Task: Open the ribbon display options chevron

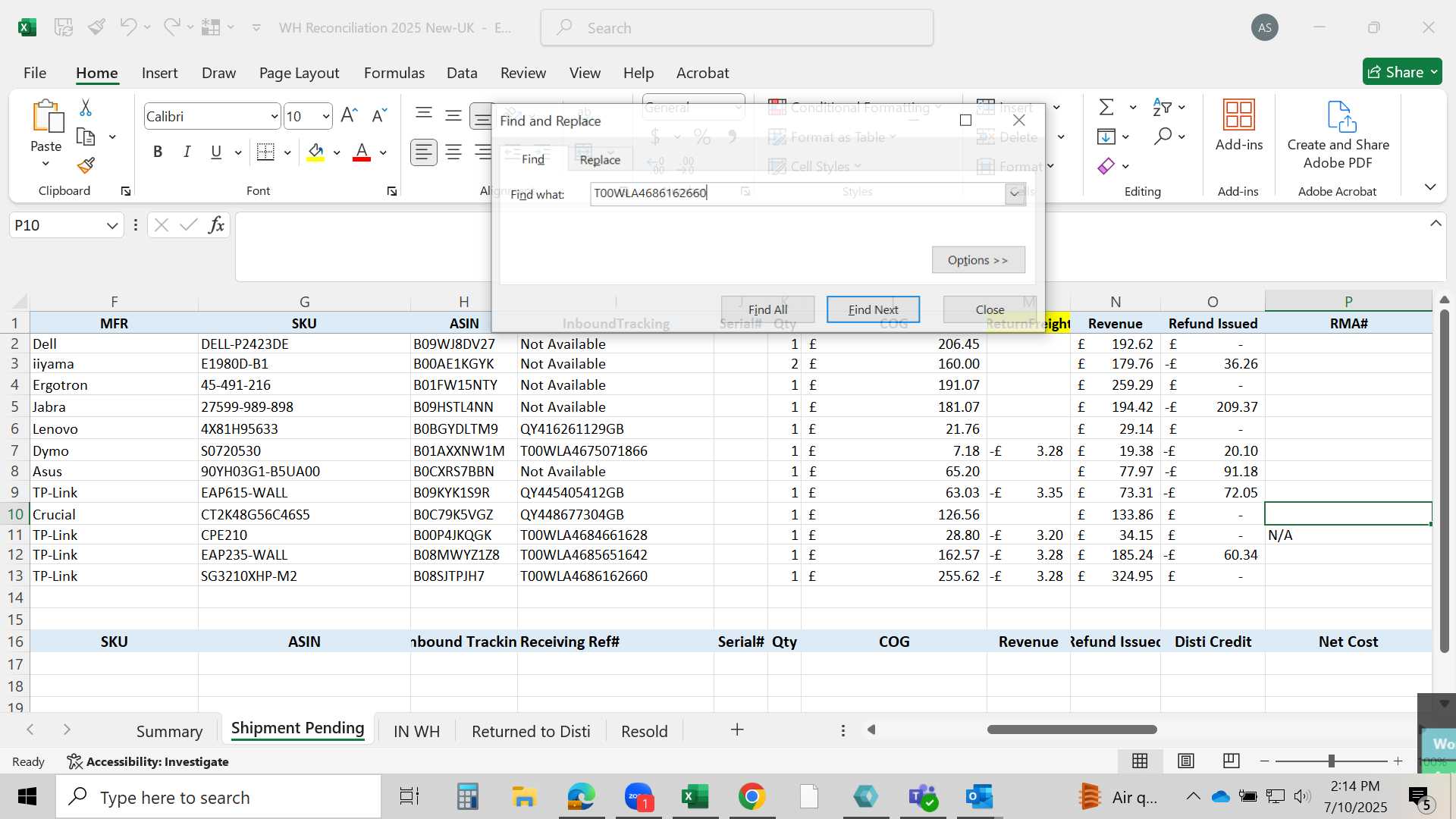Action: [1430, 187]
